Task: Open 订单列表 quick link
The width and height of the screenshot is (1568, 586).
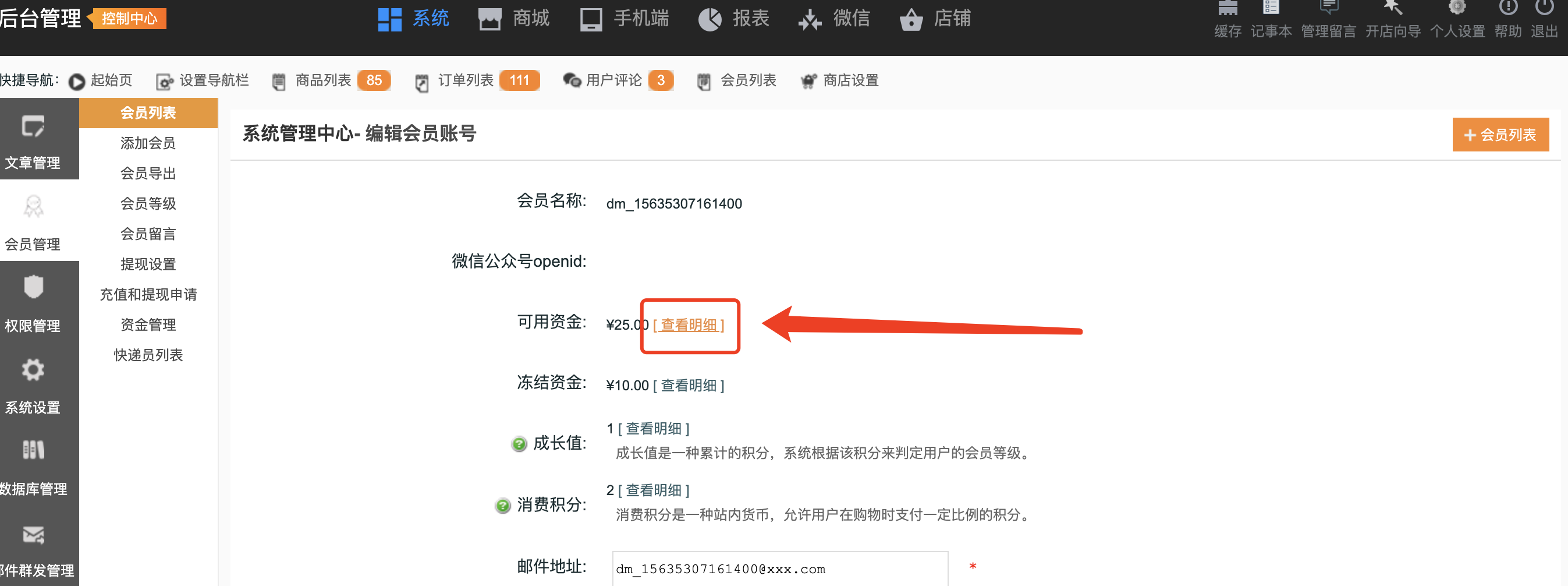Action: (x=466, y=80)
